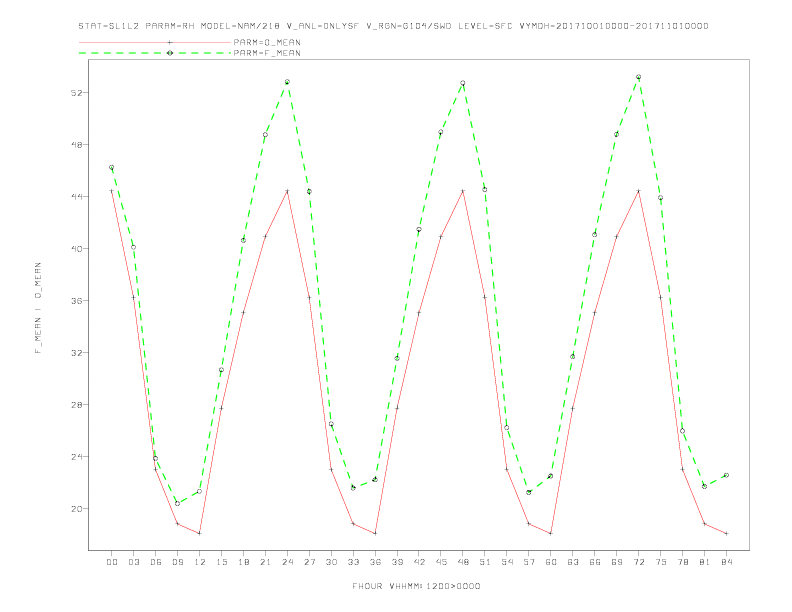Click the y-axis tick label 52
Screen dimensions: 792x612
click(77, 93)
